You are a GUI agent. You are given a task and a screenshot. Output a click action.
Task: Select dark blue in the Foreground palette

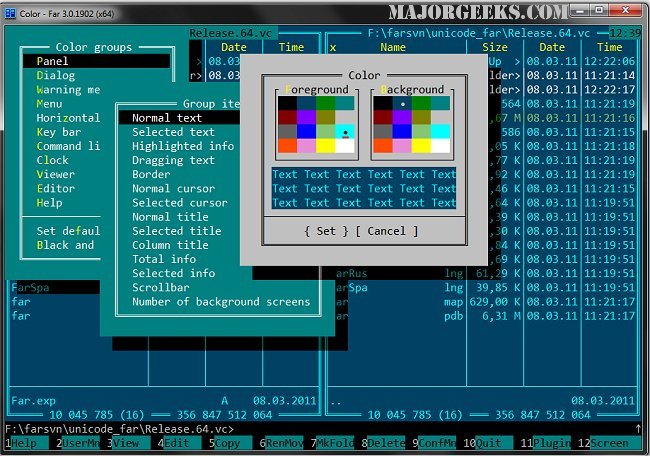pyautogui.click(x=306, y=103)
